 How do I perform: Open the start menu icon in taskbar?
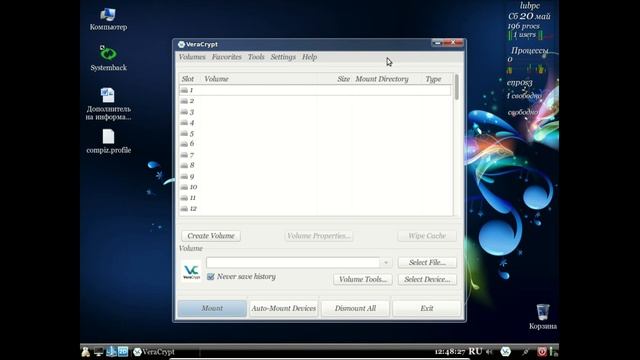coord(85,351)
